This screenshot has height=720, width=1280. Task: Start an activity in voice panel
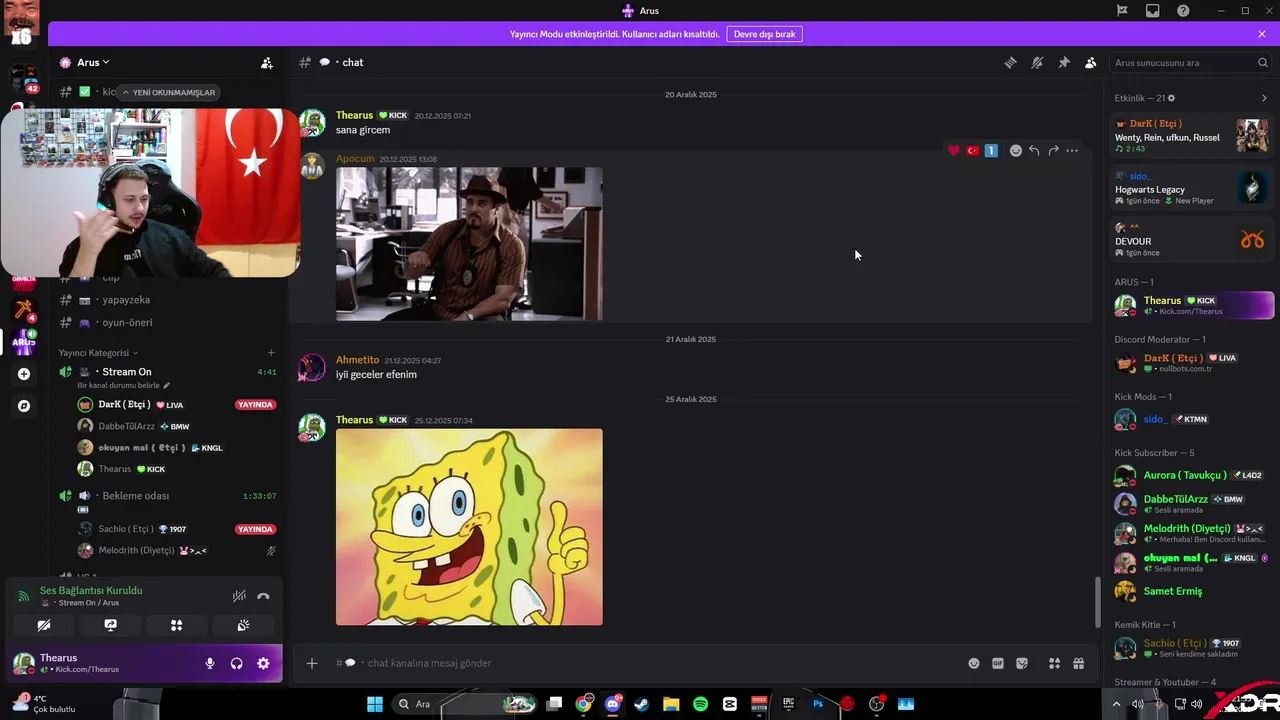coord(176,626)
